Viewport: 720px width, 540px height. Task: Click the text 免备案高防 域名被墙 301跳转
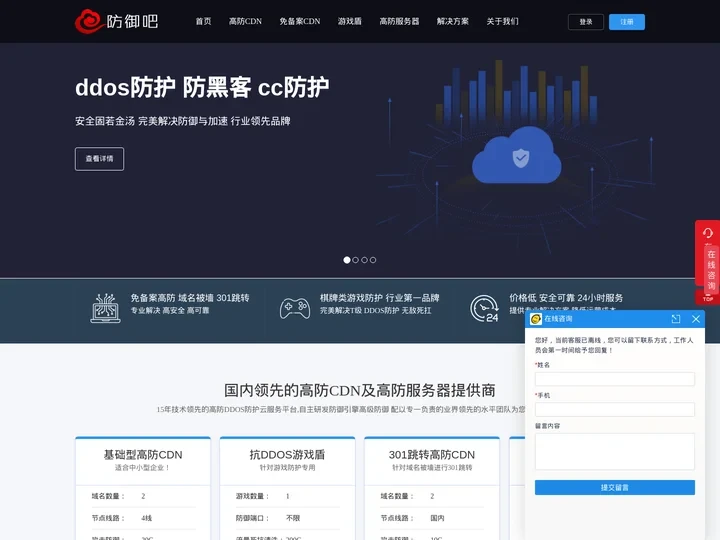point(190,298)
